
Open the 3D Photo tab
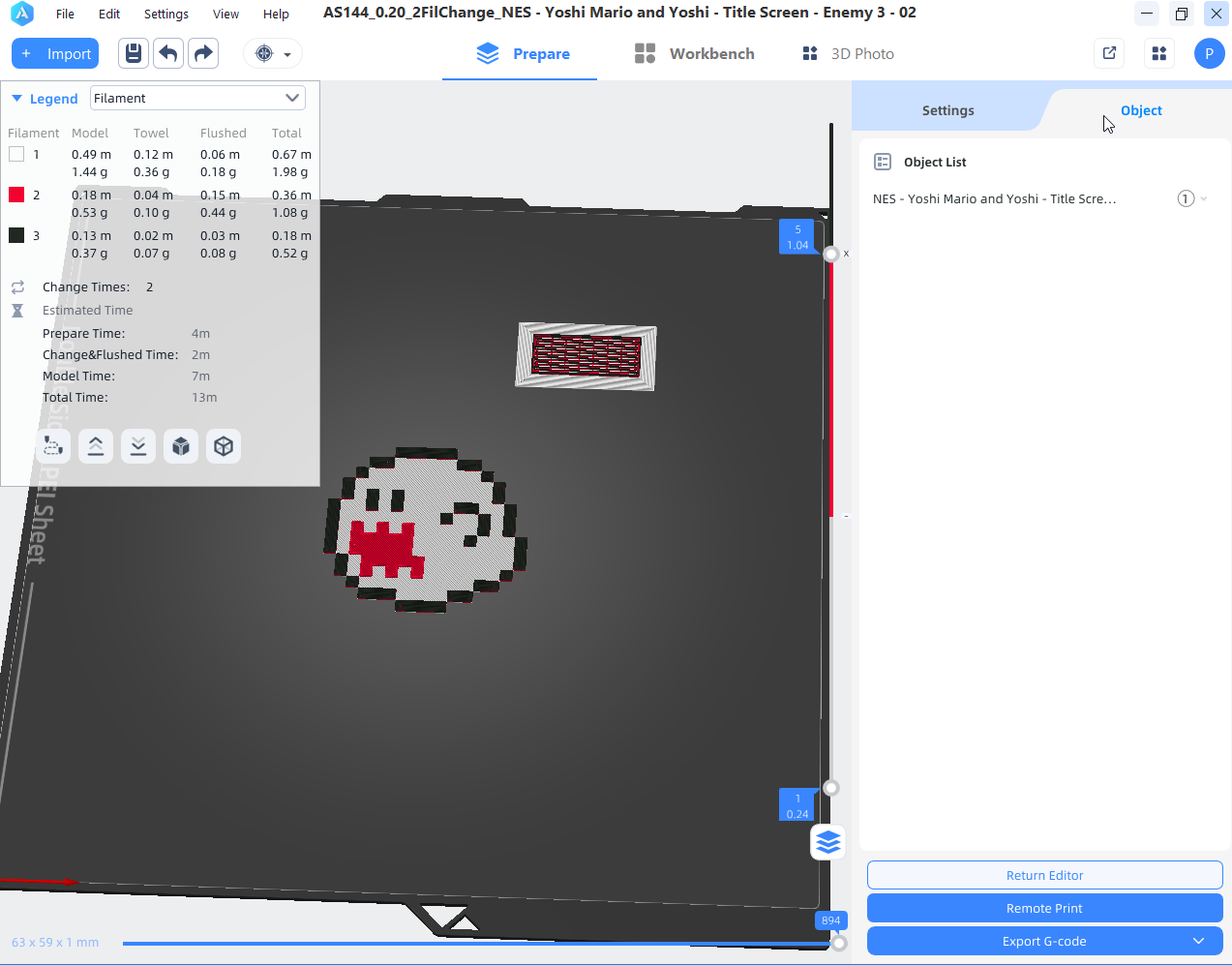(x=848, y=54)
